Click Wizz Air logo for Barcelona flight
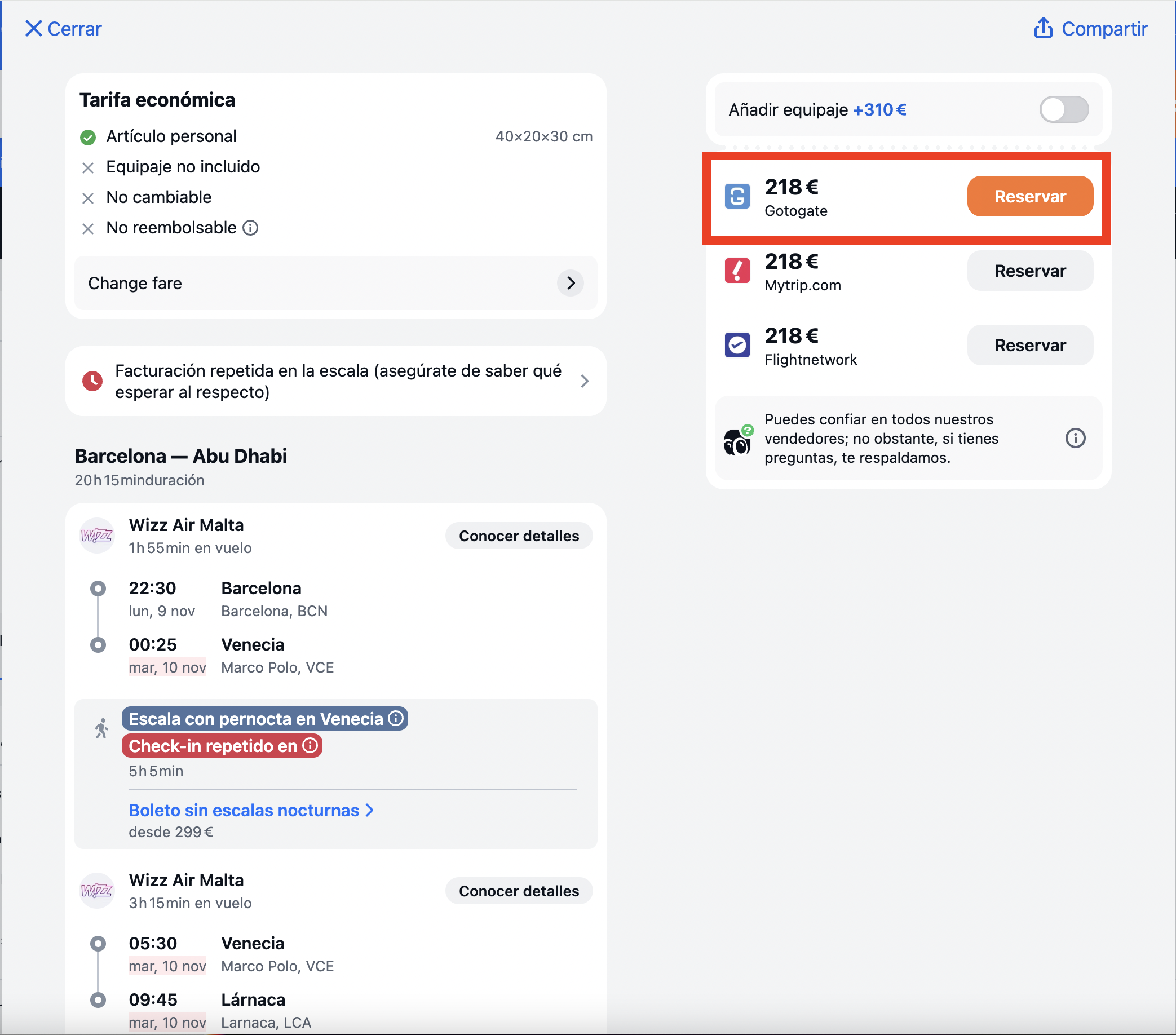1176x1035 pixels. (x=96, y=536)
